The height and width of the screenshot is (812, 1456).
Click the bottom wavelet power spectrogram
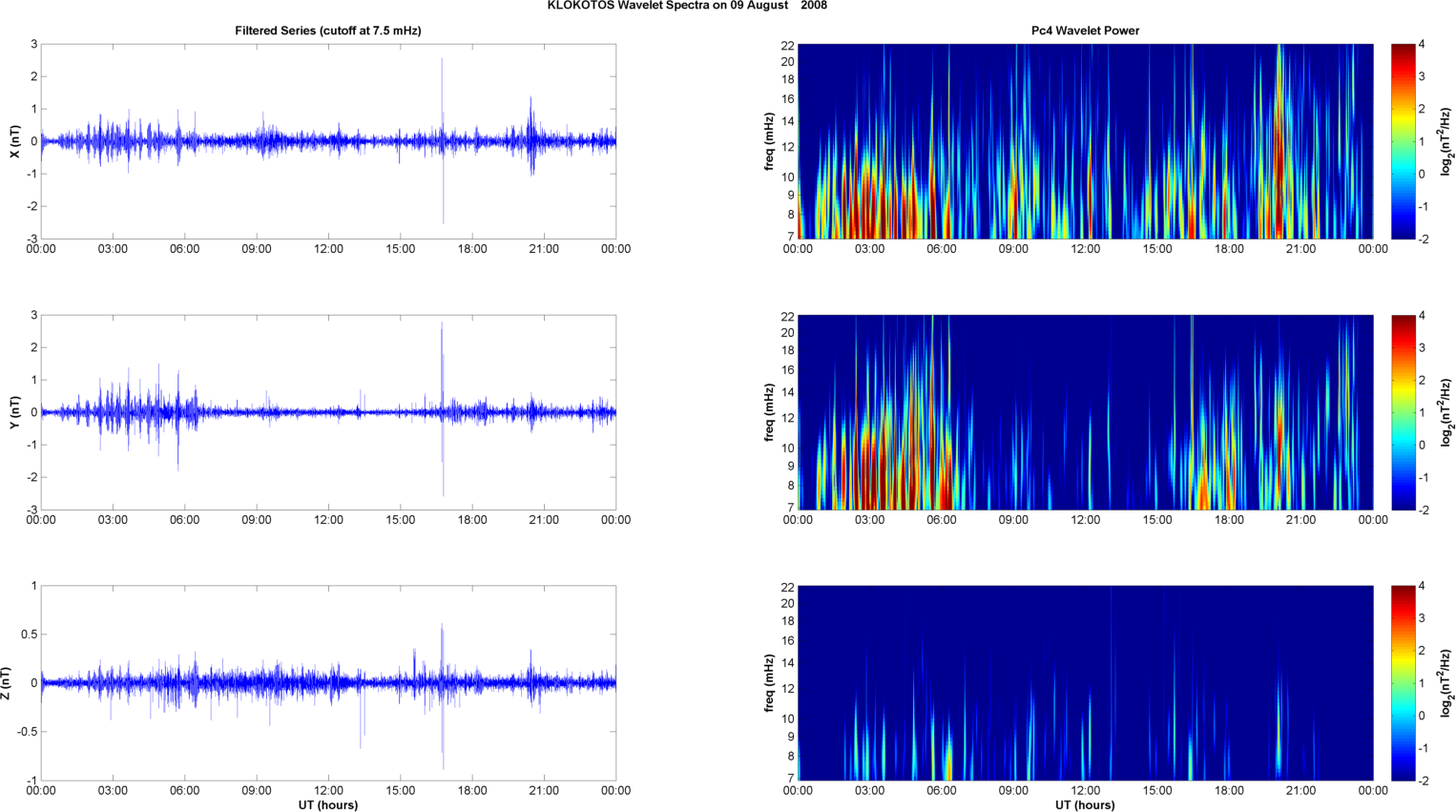click(x=1085, y=683)
